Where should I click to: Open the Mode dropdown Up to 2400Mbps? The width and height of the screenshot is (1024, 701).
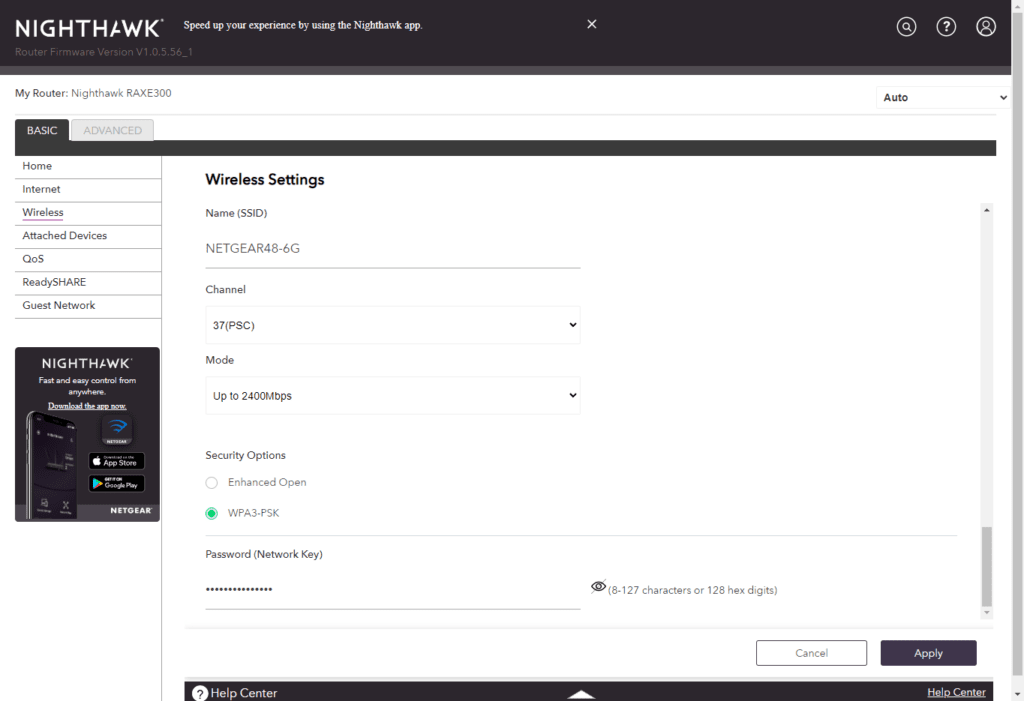tap(392, 396)
